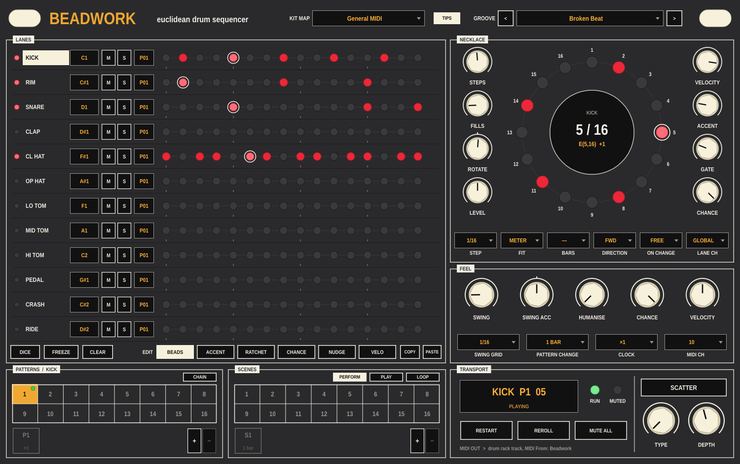Screen dimensions: 740x464
Task: Open the Kit Map General MIDI dropdown
Action: (368, 18)
